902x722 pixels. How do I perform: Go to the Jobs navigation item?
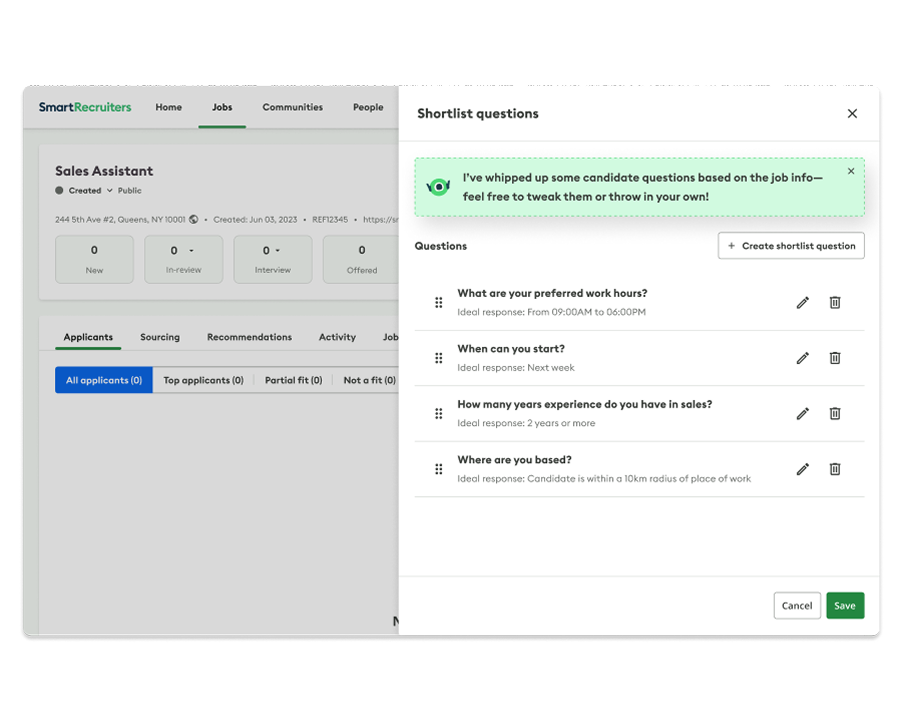(222, 107)
